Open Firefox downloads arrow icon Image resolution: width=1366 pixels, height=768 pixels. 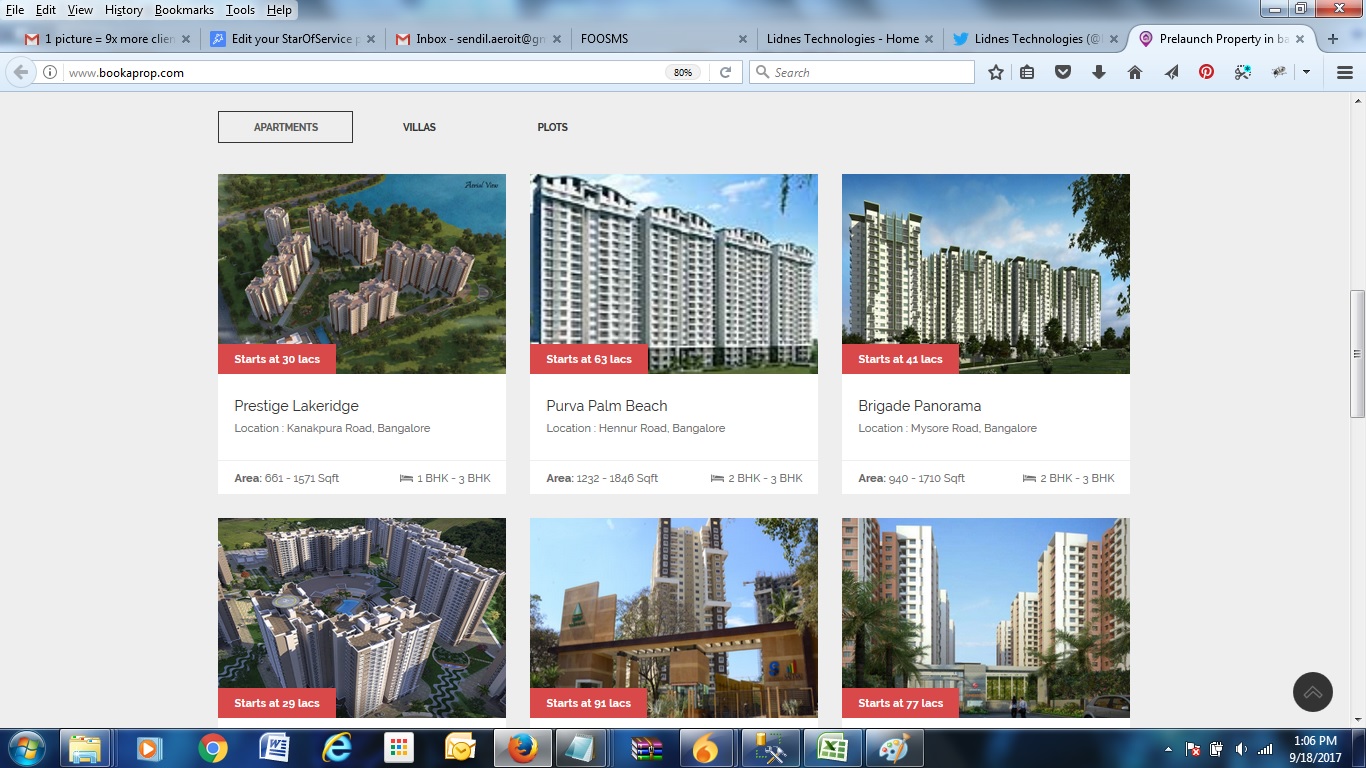pyautogui.click(x=1099, y=72)
